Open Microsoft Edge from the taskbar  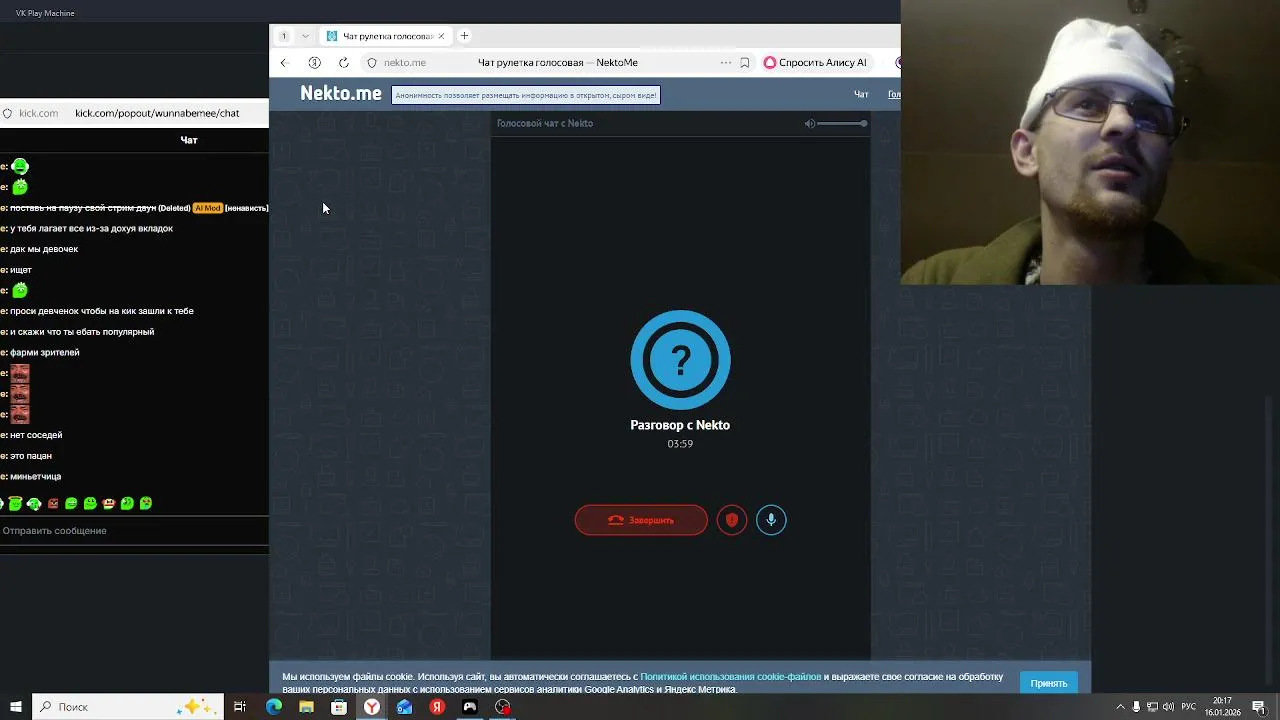[x=274, y=707]
